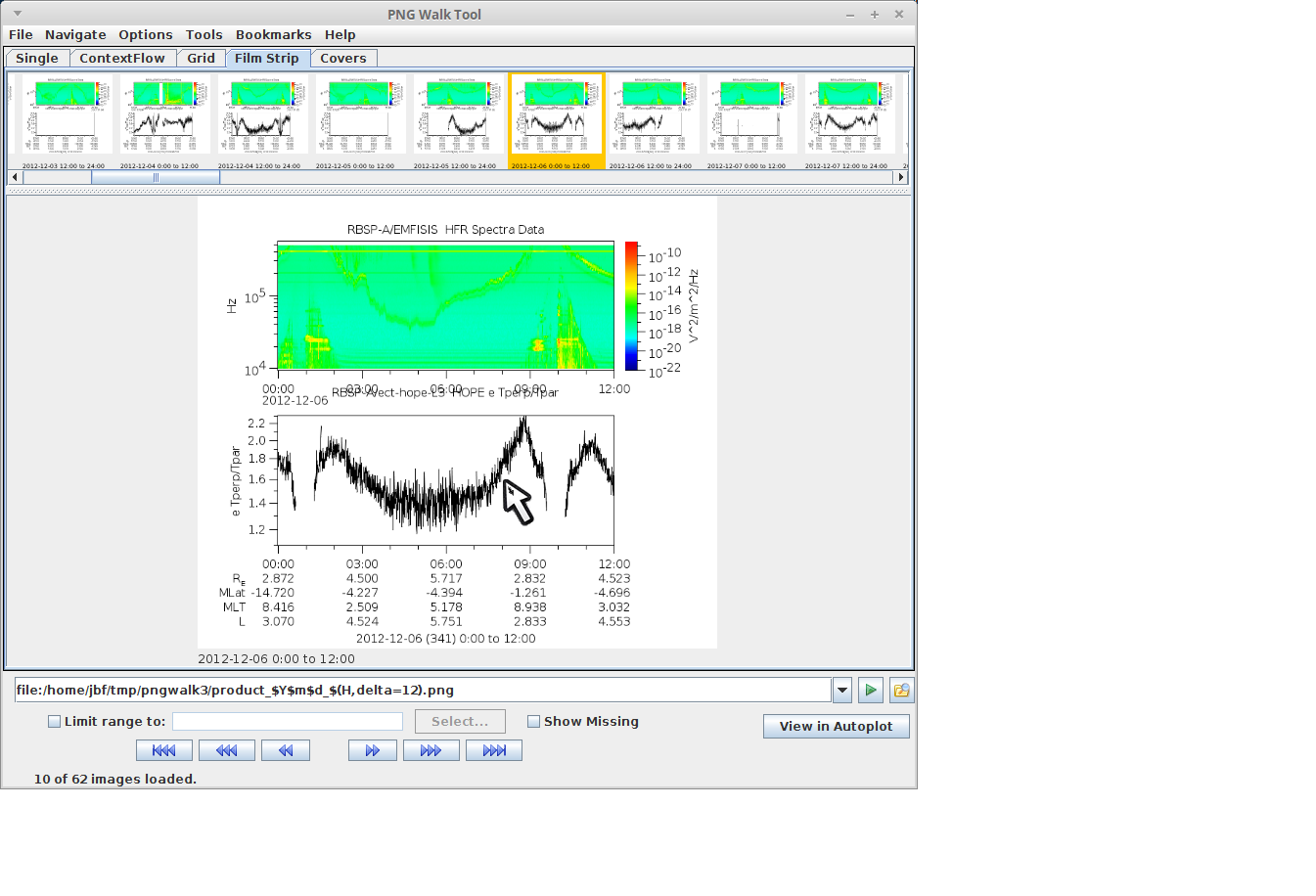
Task: Jump to the last image in the sequence
Action: (x=493, y=750)
